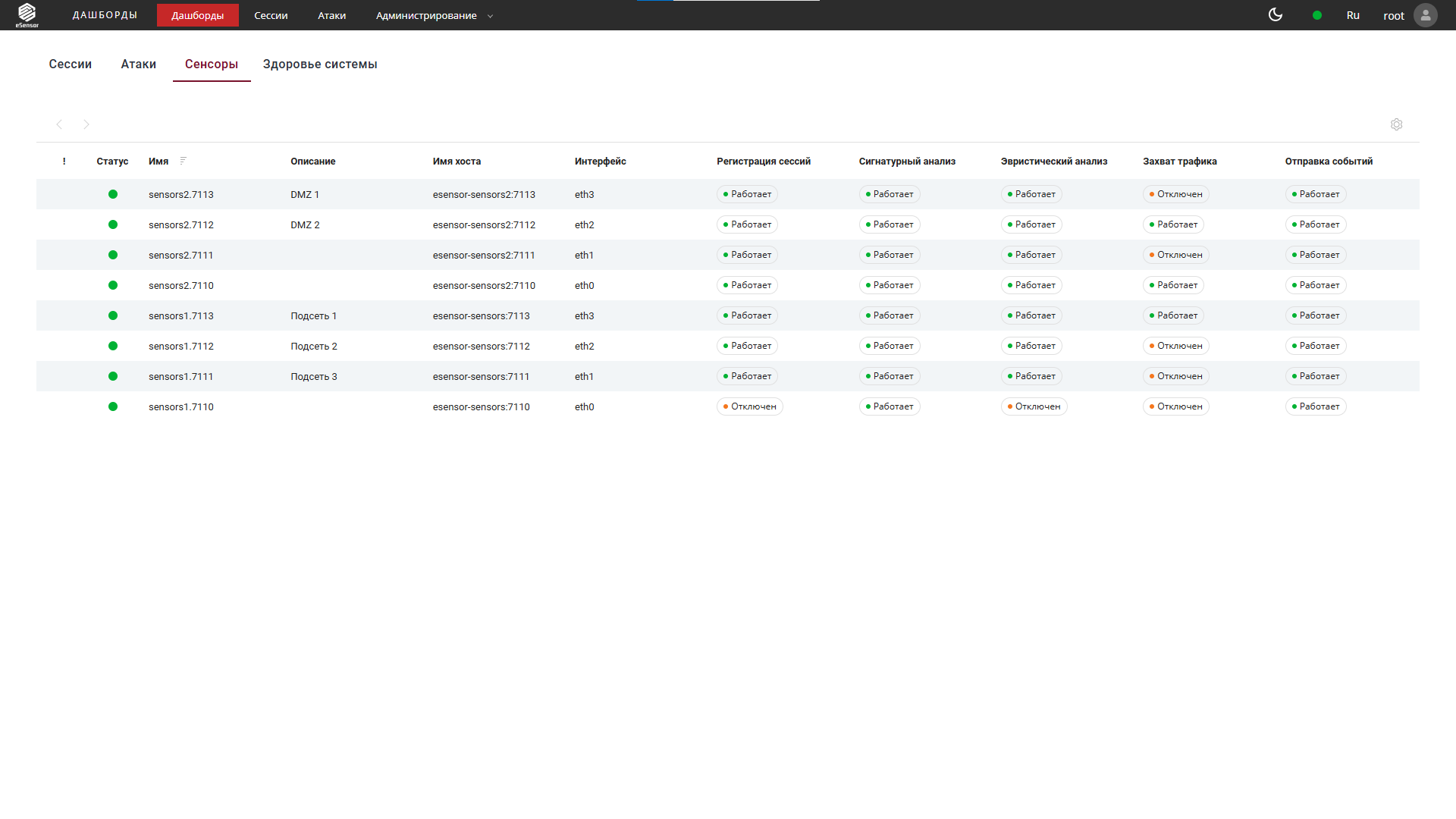Select the sensors1.7112 row name
This screenshot has width=1456, height=819.
pyautogui.click(x=181, y=346)
